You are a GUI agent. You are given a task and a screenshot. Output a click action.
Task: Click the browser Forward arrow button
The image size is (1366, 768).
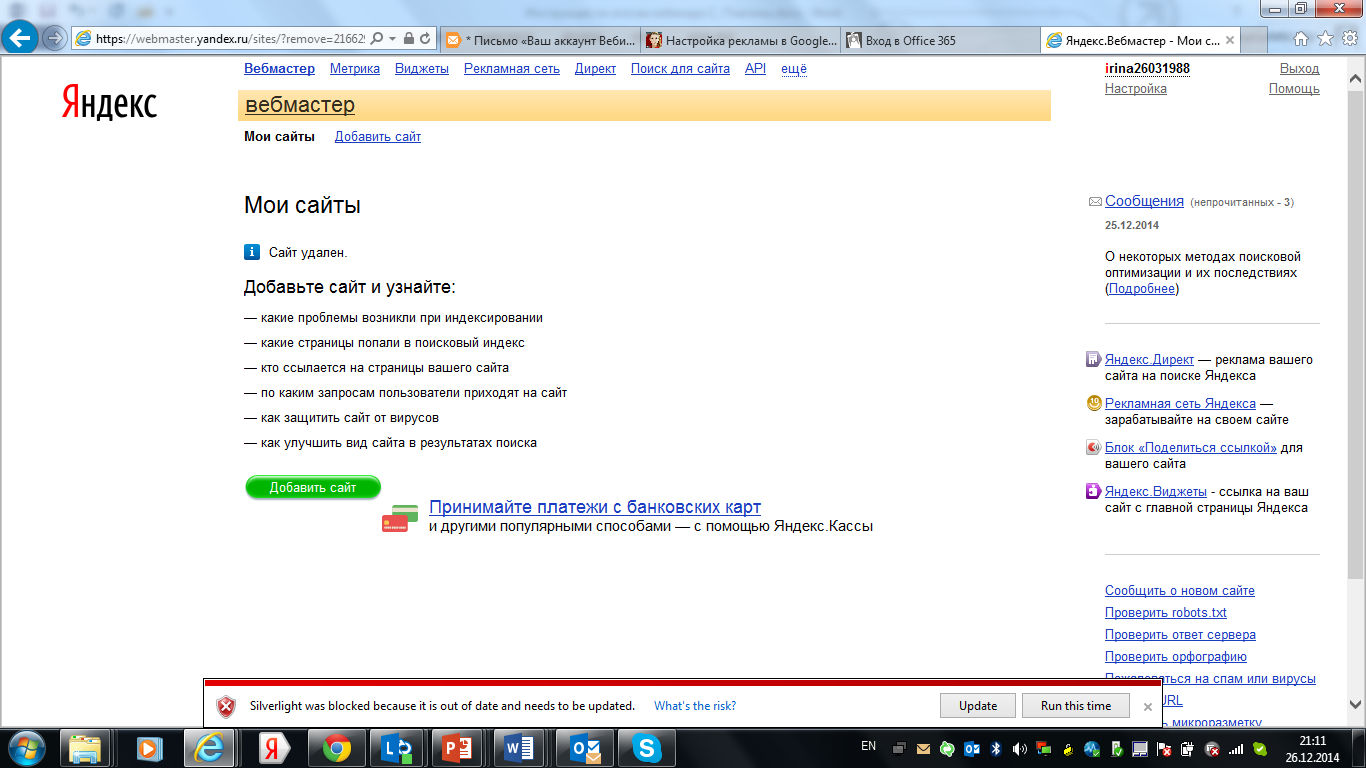coord(54,38)
